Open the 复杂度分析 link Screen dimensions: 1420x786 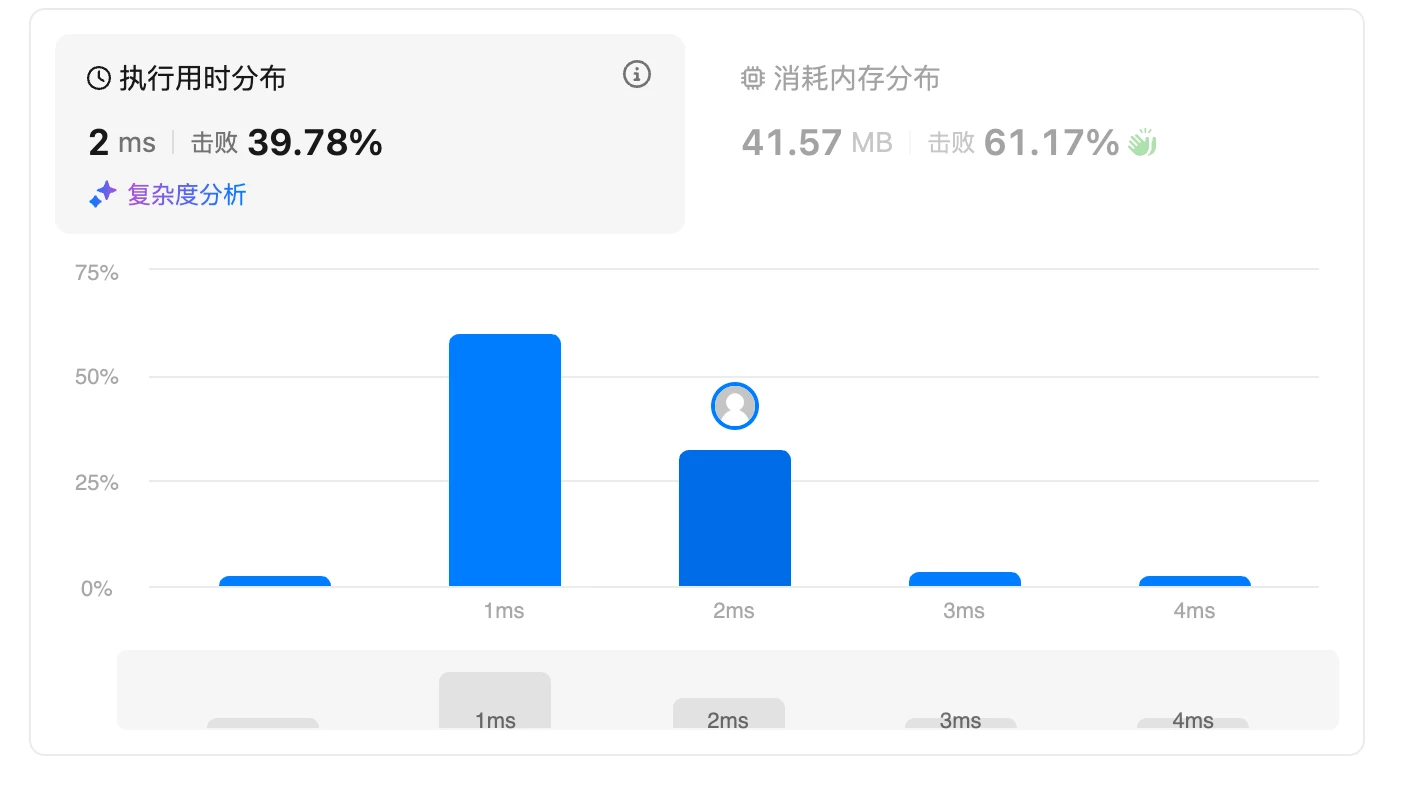186,195
